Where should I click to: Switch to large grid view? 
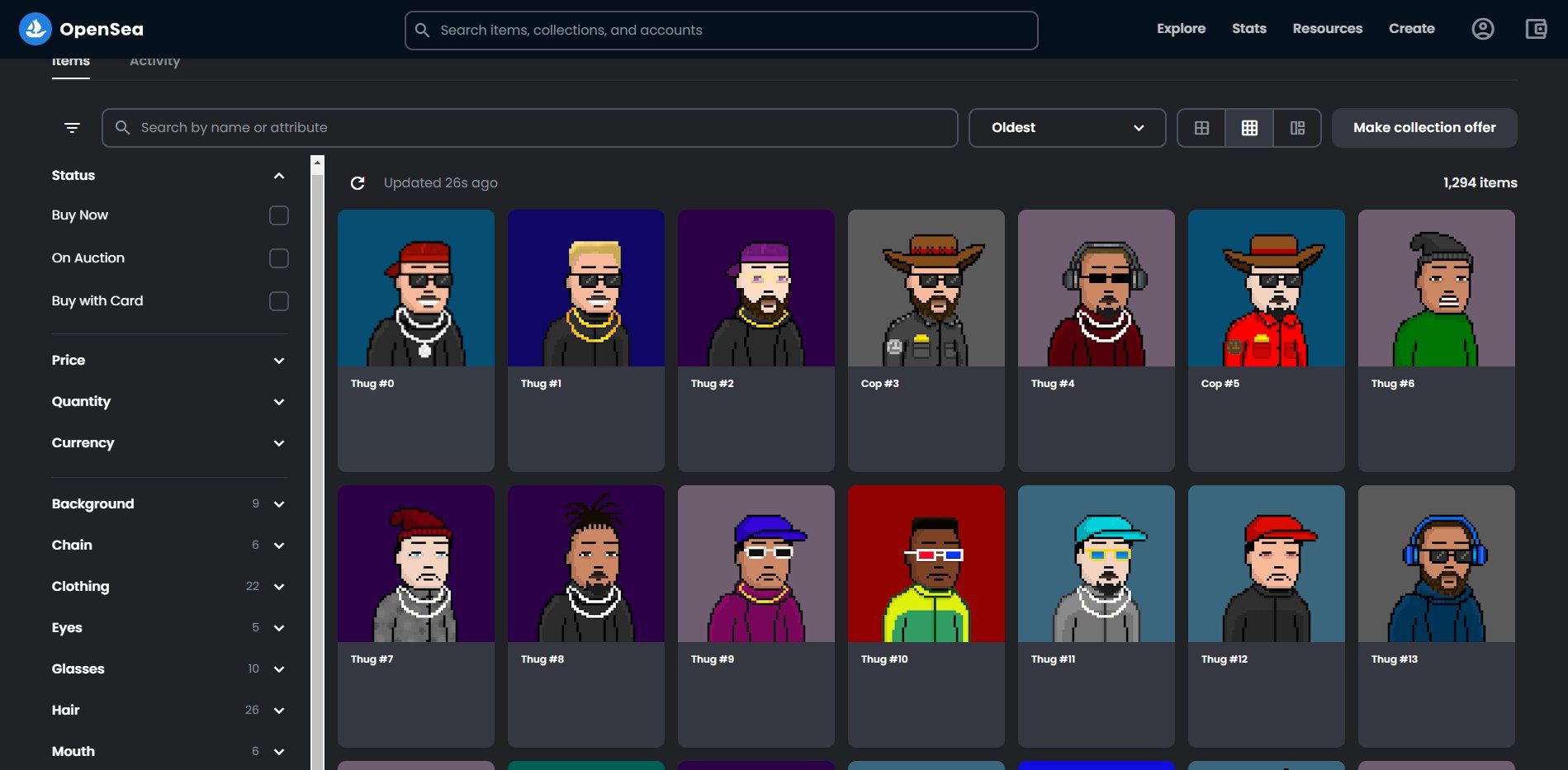click(1201, 128)
